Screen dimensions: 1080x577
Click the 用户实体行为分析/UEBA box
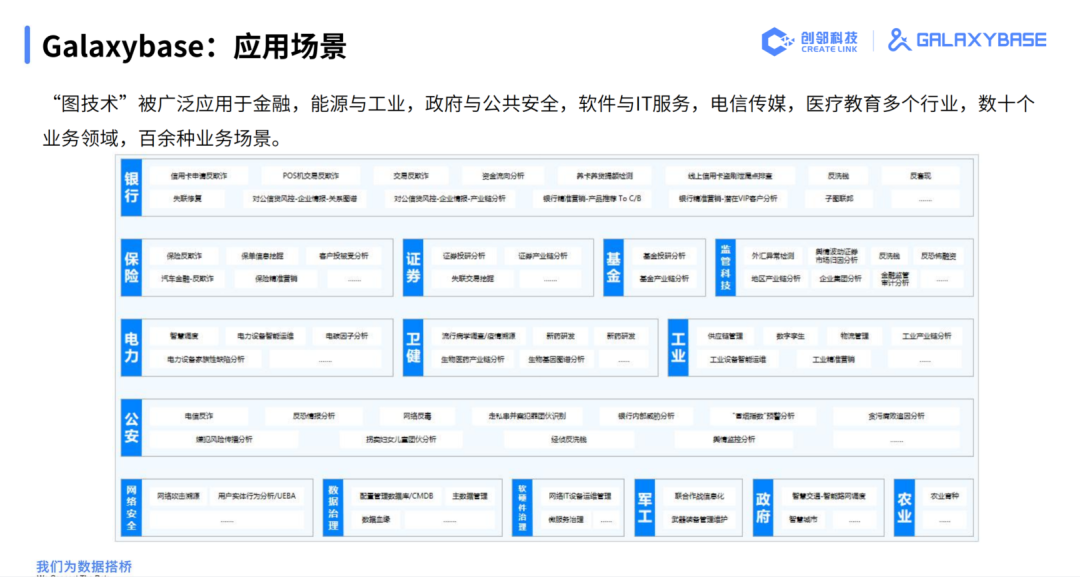[257, 496]
